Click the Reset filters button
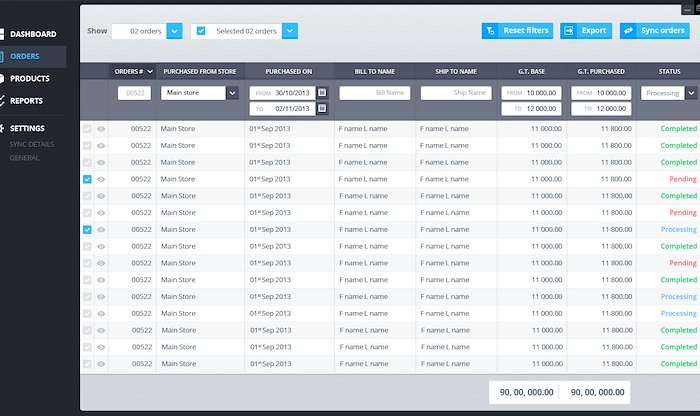 (x=517, y=31)
